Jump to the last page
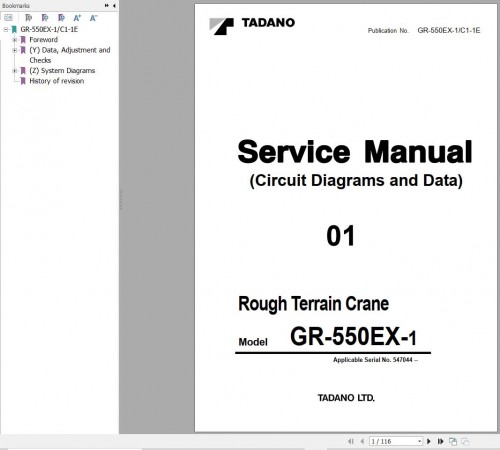Viewport: 500px width, 450px height. (x=440, y=441)
